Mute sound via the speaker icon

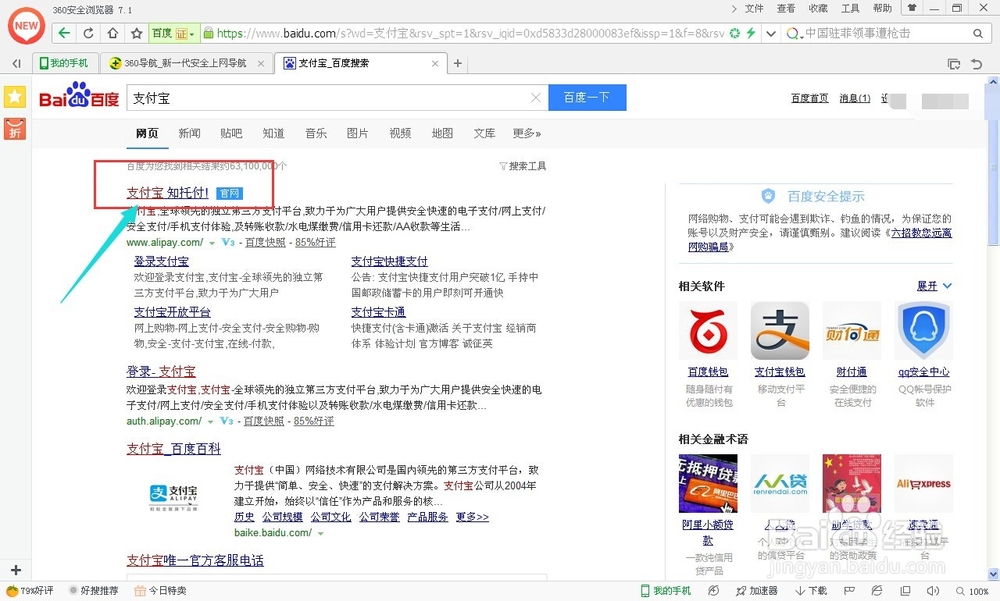tap(934, 590)
